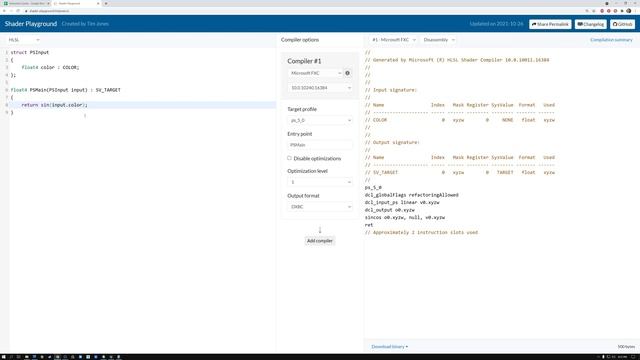Click the Compilation summary link

[611, 40]
